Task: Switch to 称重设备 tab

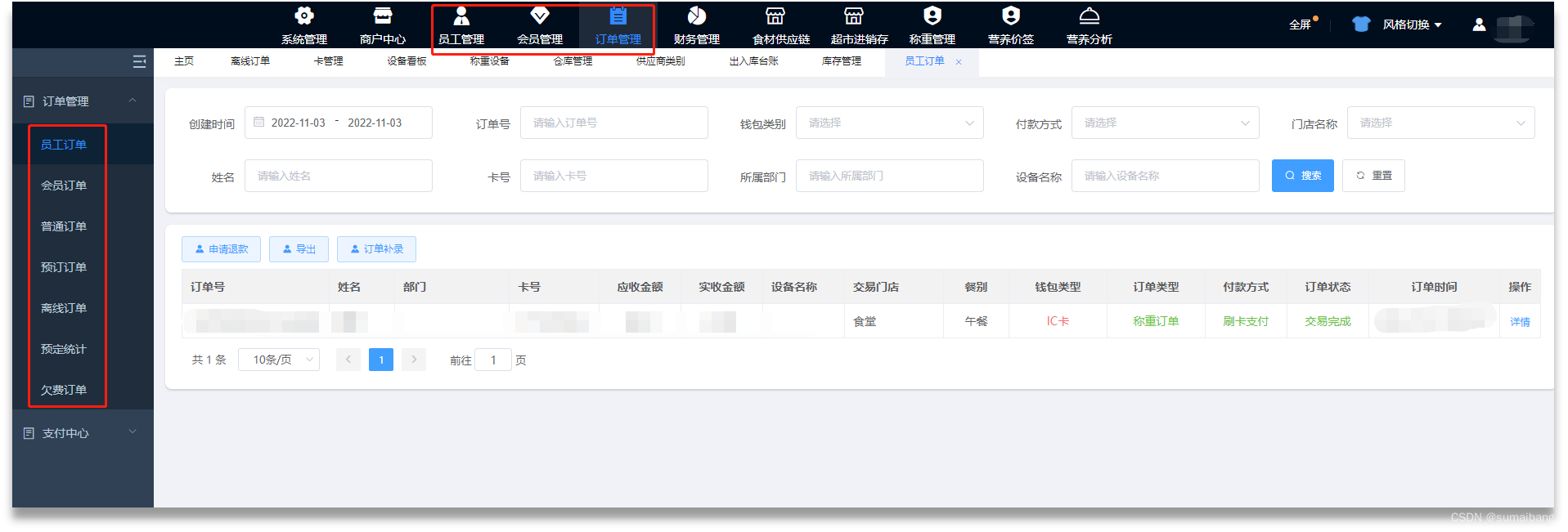Action: (x=490, y=61)
